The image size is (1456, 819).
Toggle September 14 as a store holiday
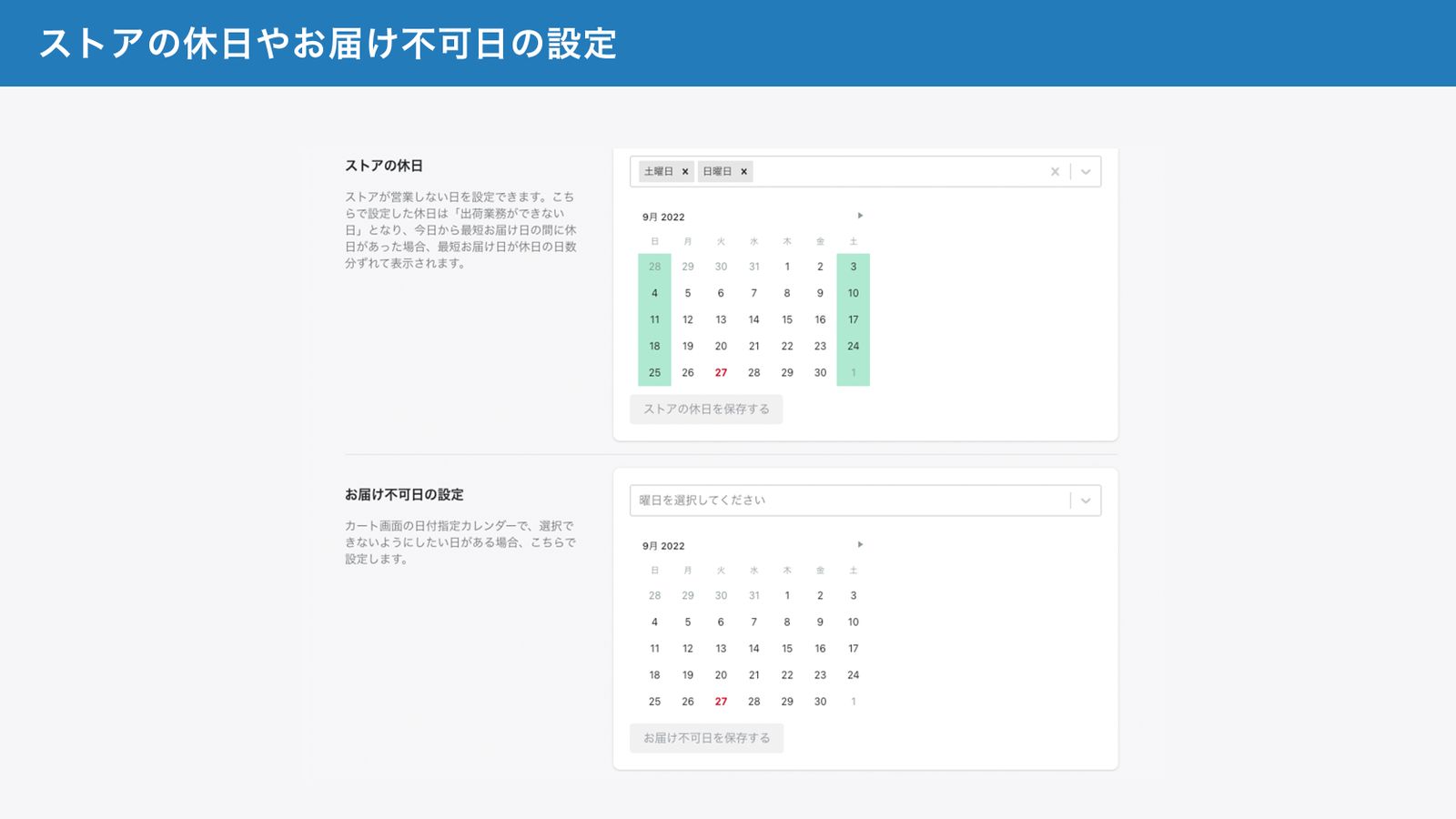[753, 319]
